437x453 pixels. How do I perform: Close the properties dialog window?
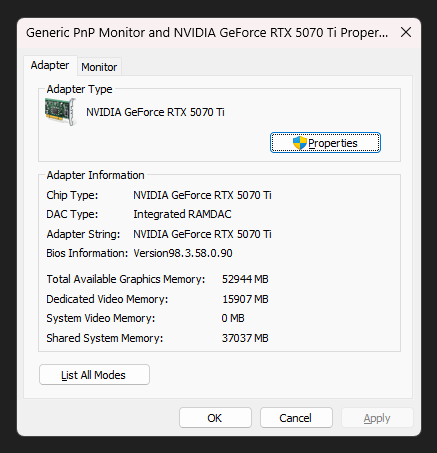pyautogui.click(x=406, y=32)
